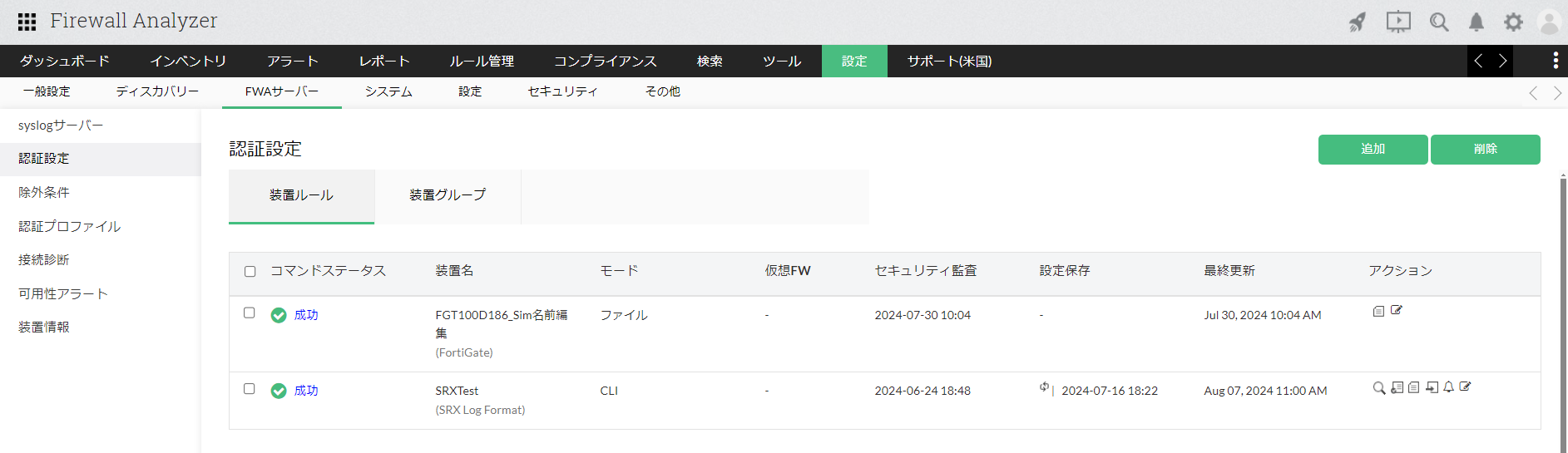Click the green 追加 button

pyautogui.click(x=1373, y=150)
